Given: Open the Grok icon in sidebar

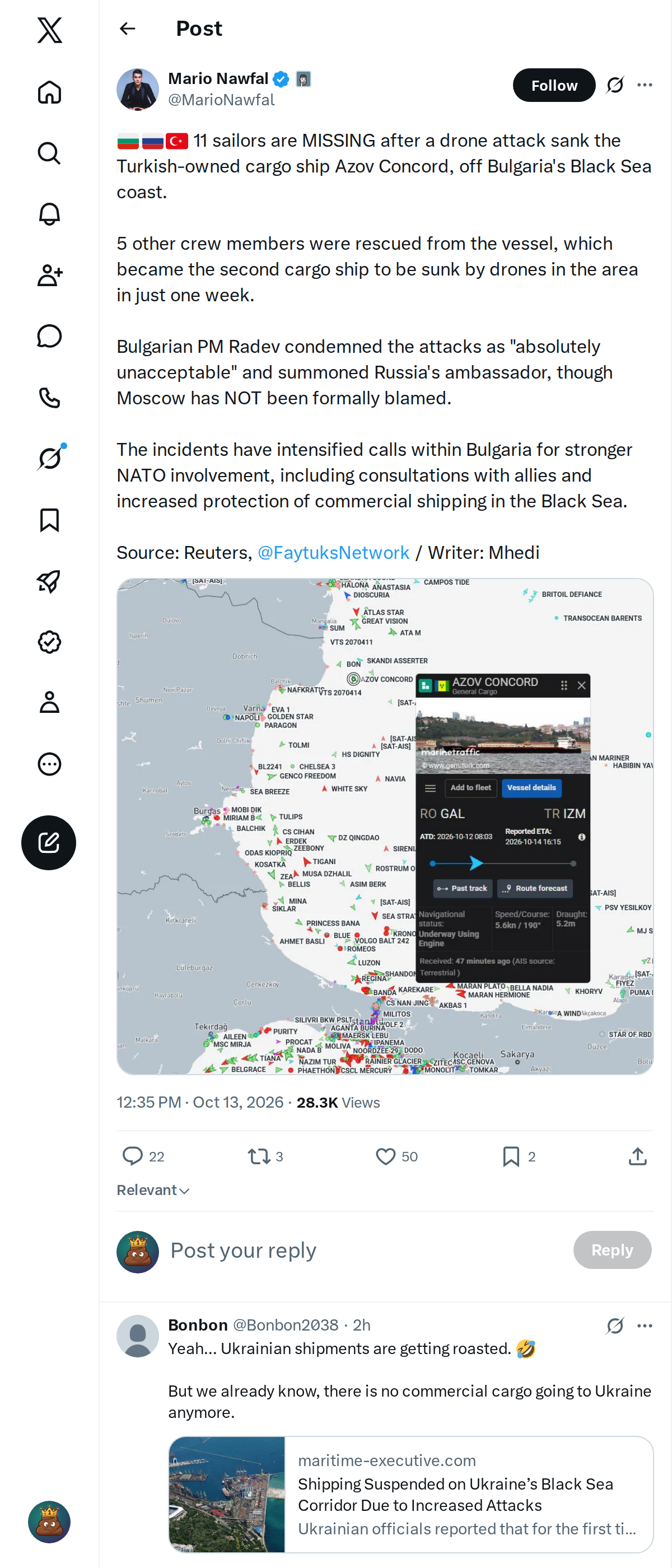Looking at the screenshot, I should click(x=49, y=458).
